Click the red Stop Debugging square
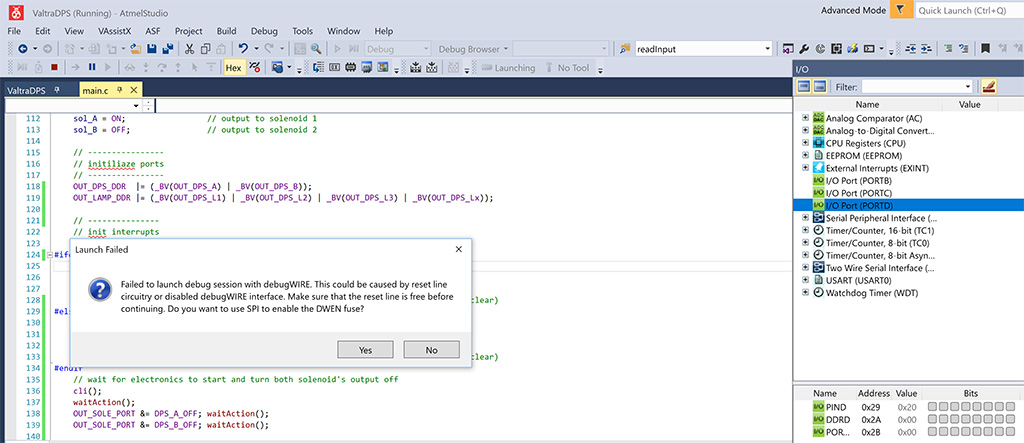Viewport: 1024px width, 443px height. click(54, 67)
